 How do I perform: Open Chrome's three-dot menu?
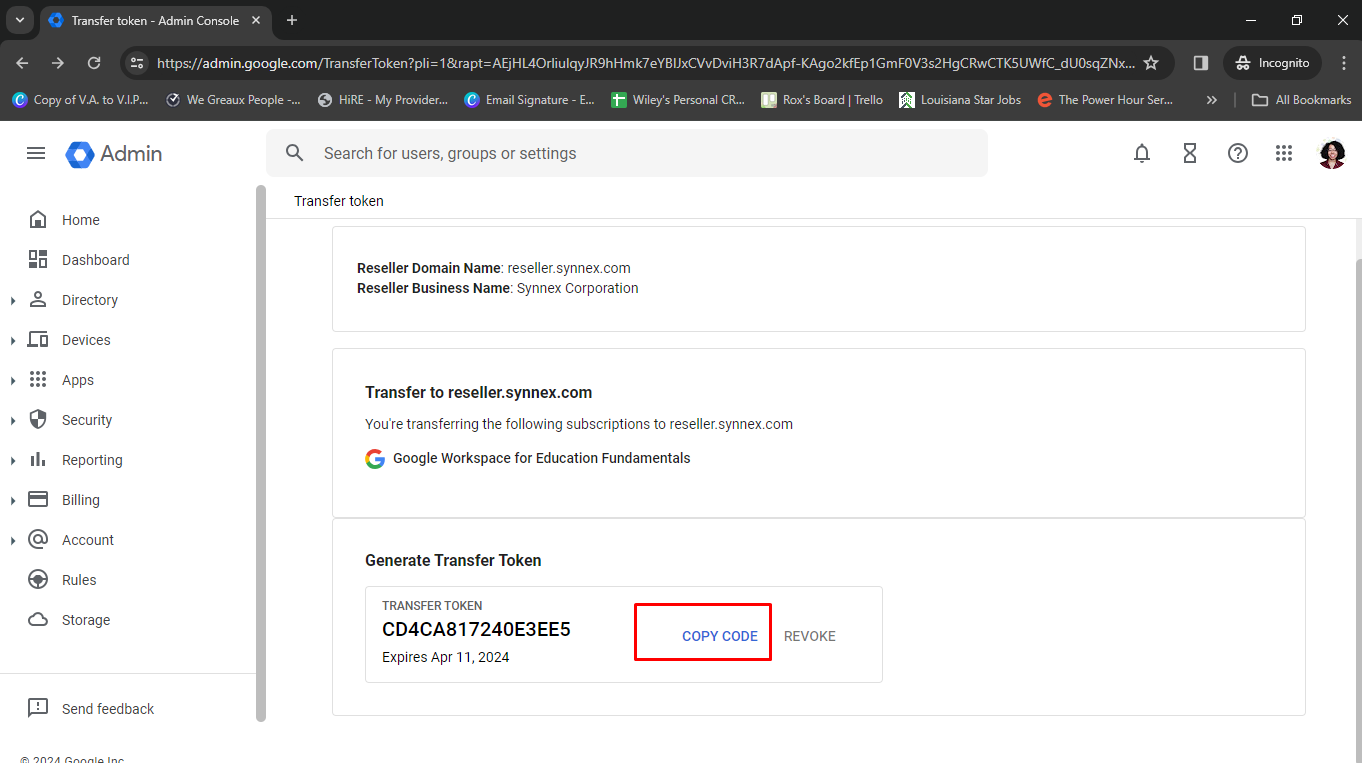click(x=1344, y=63)
